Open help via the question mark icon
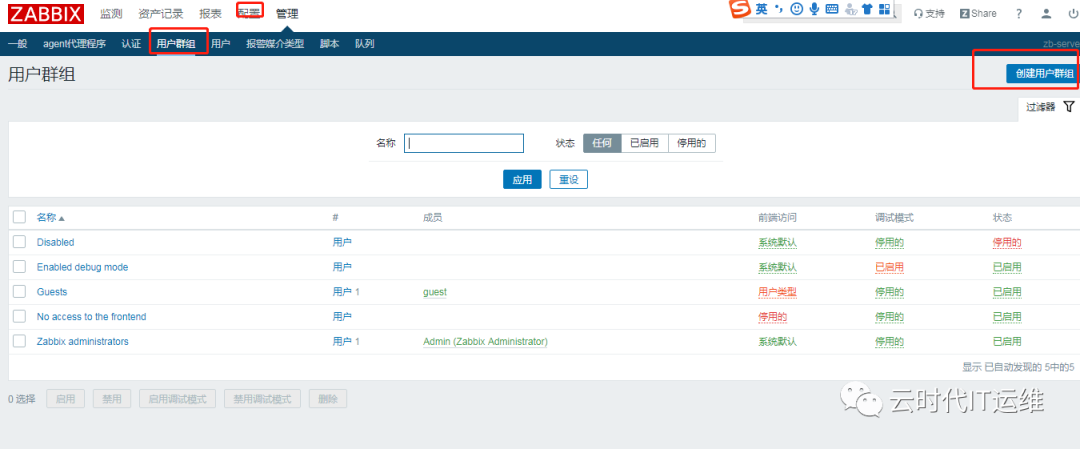The image size is (1080, 449). (1019, 13)
